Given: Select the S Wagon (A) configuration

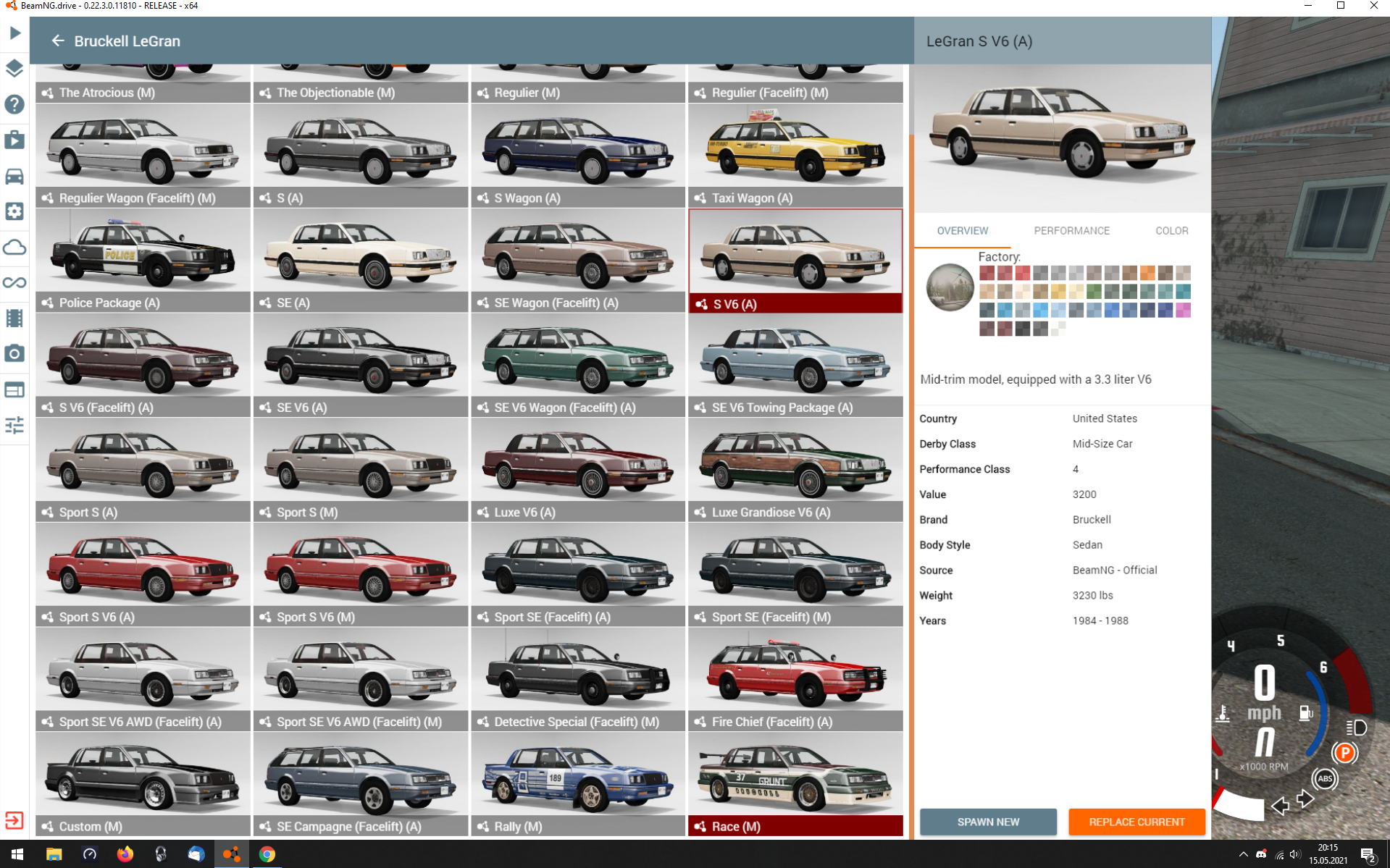Looking at the screenshot, I should click(x=578, y=156).
